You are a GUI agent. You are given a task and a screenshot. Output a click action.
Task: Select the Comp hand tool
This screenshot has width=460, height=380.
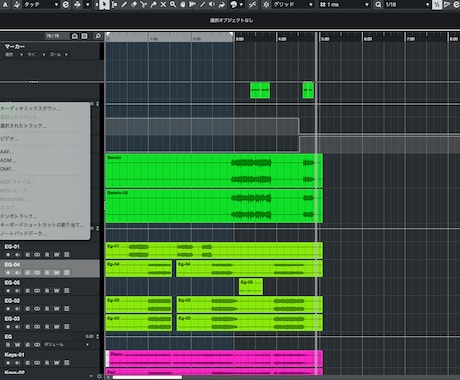click(183, 5)
